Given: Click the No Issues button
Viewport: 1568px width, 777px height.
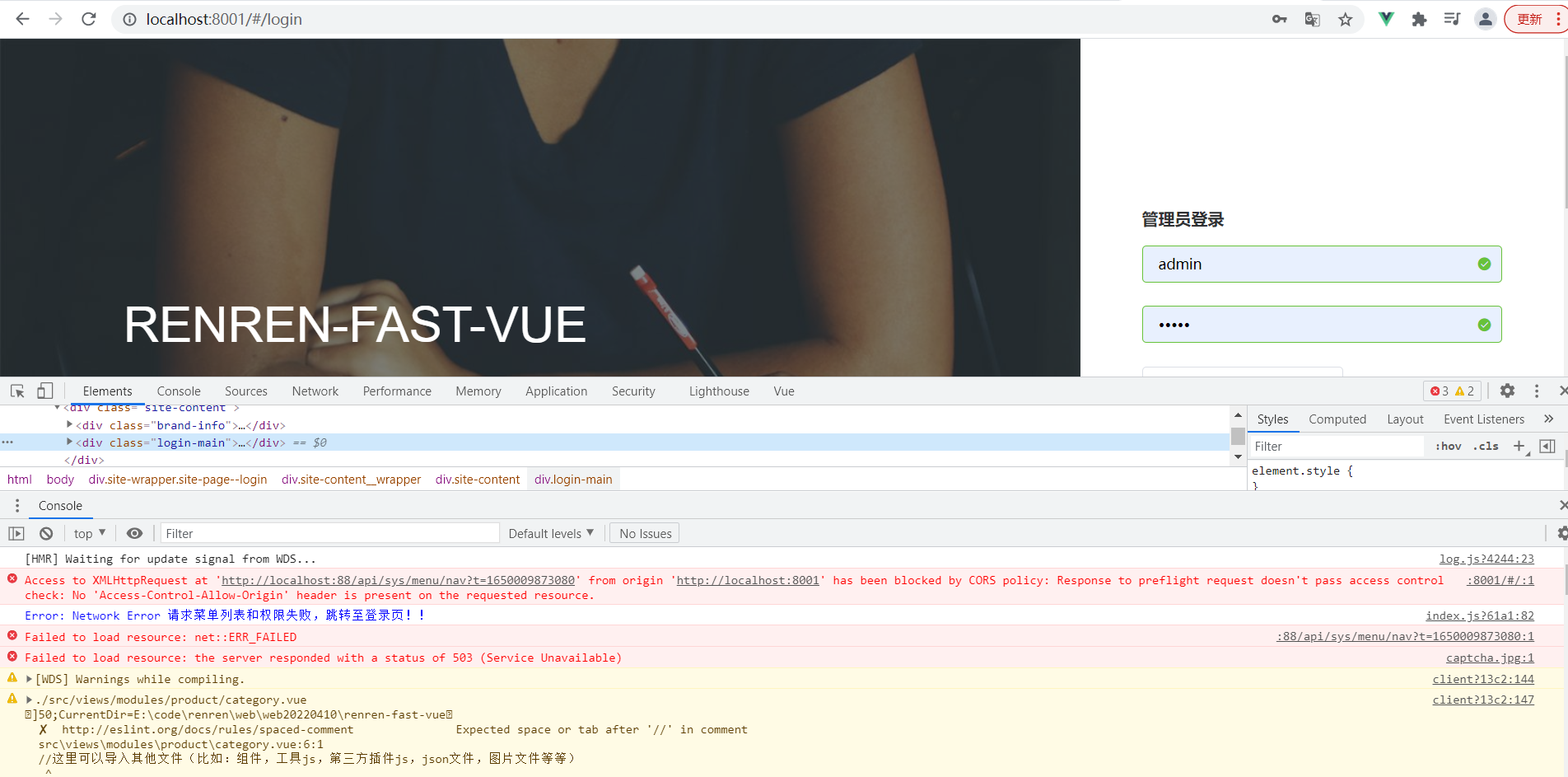Looking at the screenshot, I should (645, 533).
